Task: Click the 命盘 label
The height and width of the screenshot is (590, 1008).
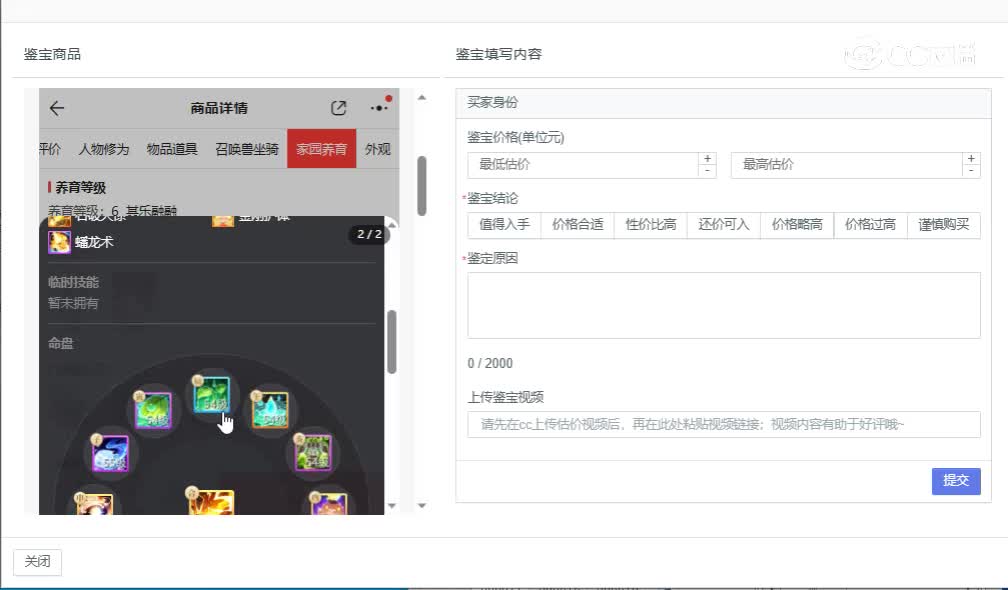Action: tap(60, 344)
